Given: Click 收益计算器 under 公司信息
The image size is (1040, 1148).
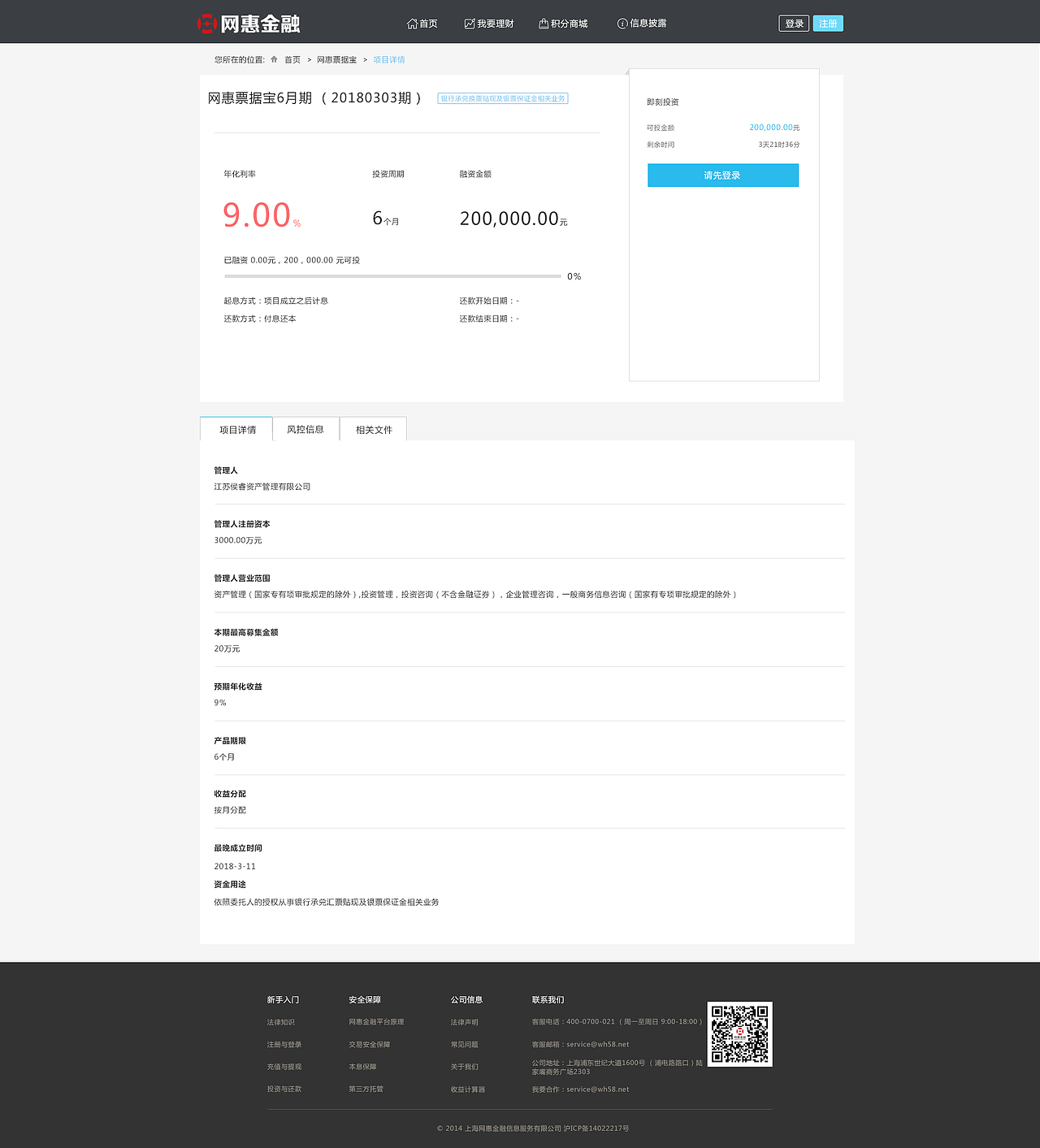Looking at the screenshot, I should click(468, 1089).
